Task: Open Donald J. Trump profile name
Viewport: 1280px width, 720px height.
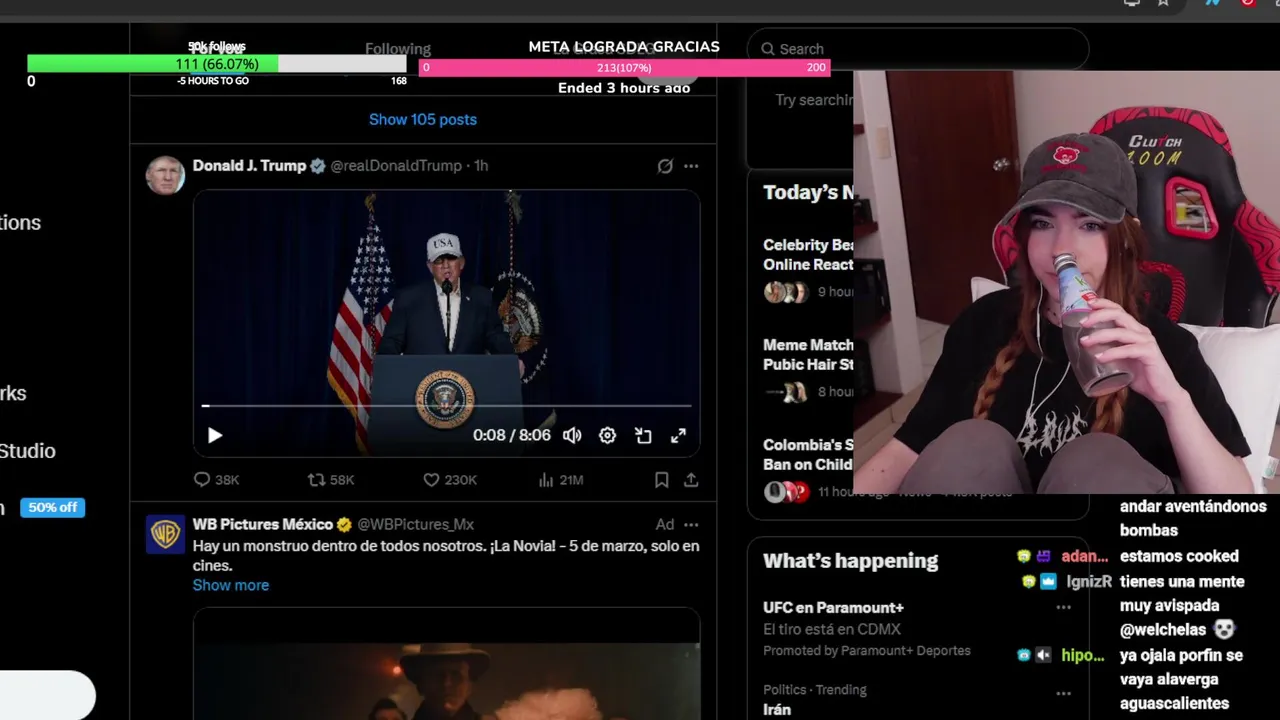Action: click(x=249, y=166)
